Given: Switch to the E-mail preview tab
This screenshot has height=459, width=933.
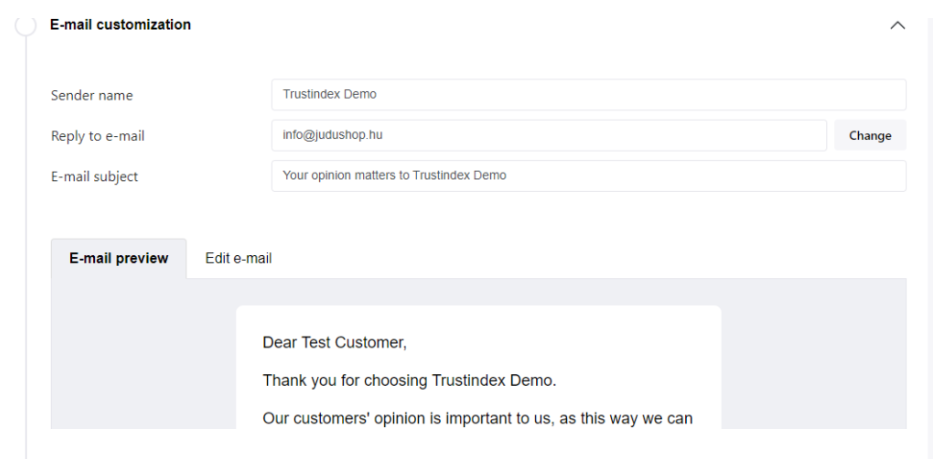Looking at the screenshot, I should point(118,258).
